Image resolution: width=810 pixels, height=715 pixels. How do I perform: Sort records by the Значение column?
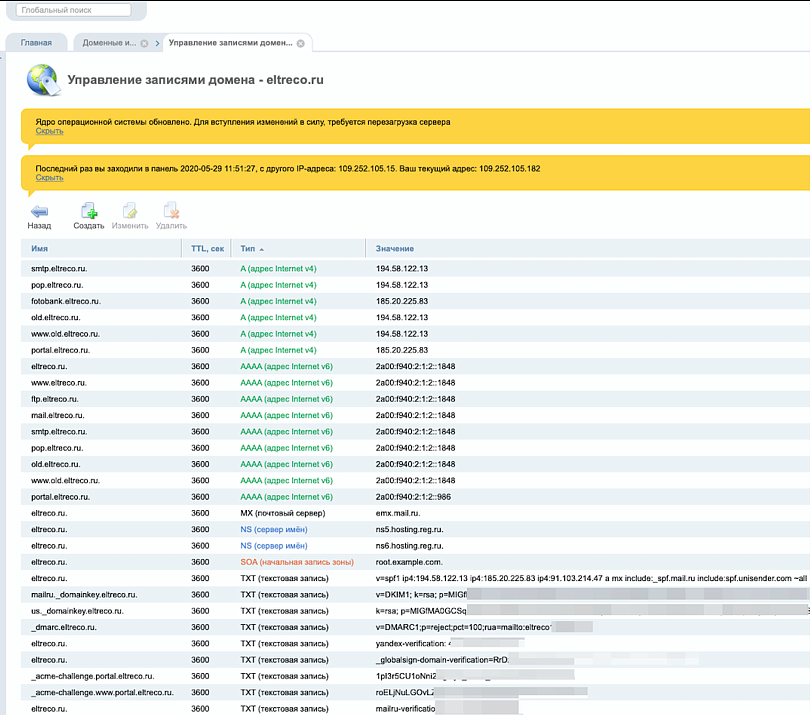pyautogui.click(x=394, y=248)
